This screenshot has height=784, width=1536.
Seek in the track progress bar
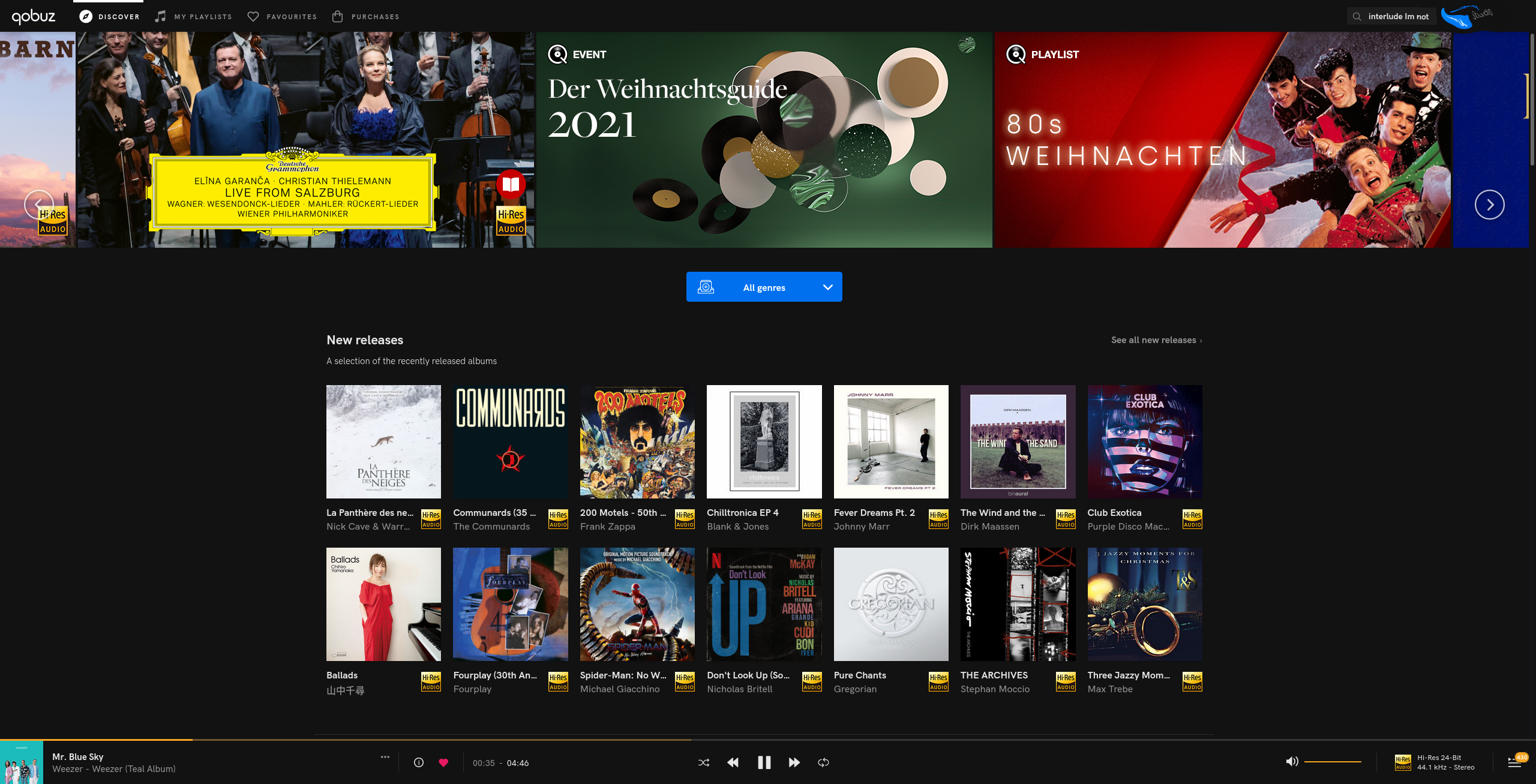[x=768, y=740]
